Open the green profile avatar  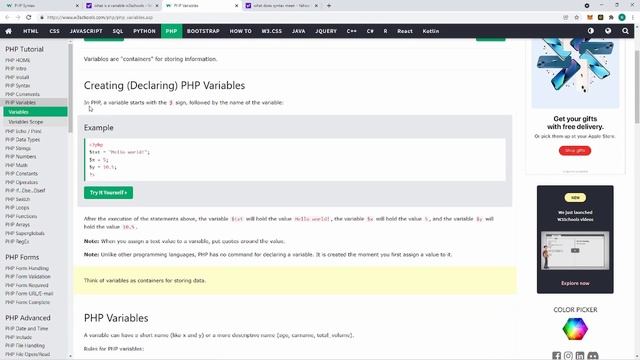(x=622, y=17)
